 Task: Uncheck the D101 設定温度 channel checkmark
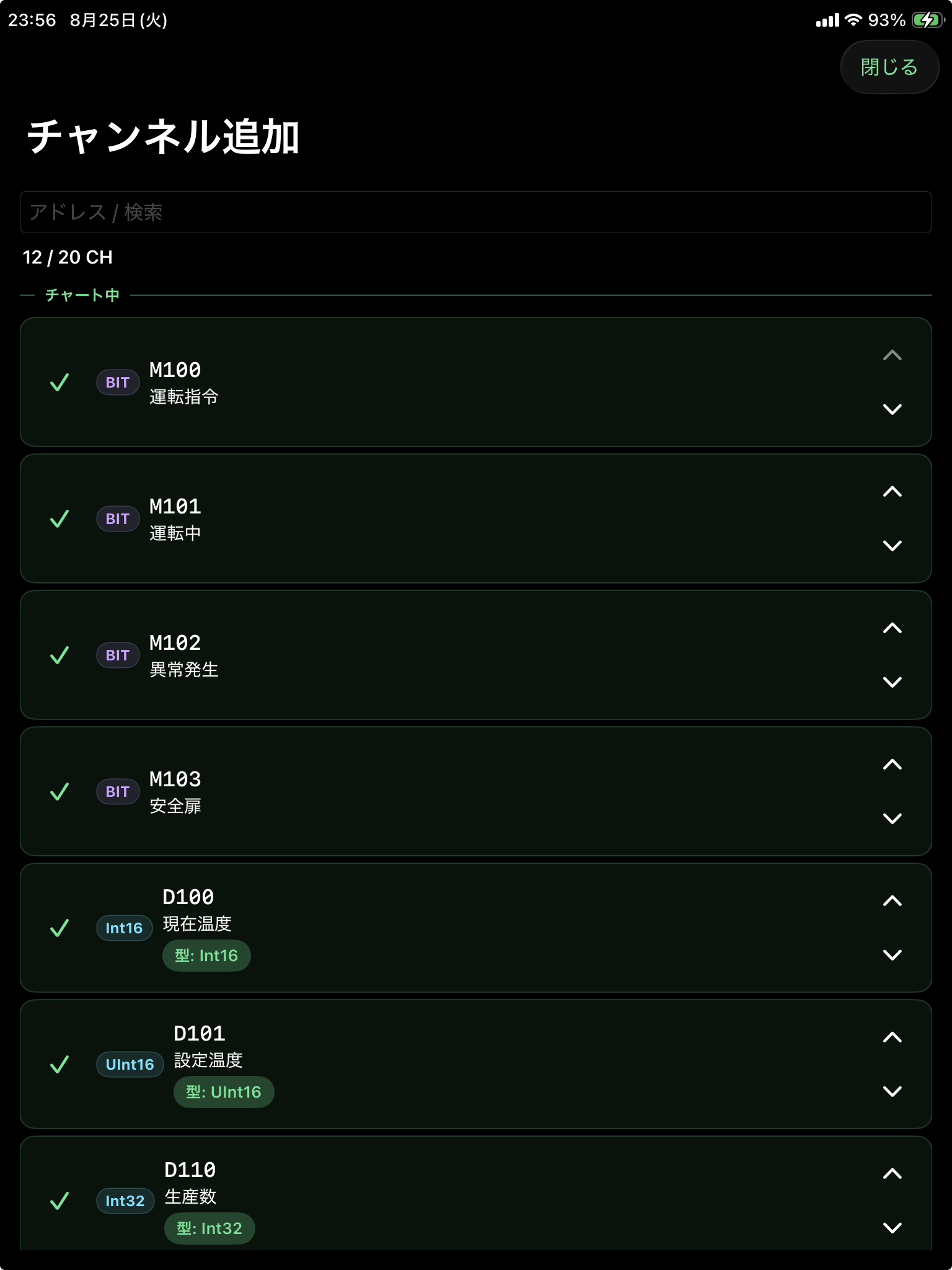pos(59,1065)
